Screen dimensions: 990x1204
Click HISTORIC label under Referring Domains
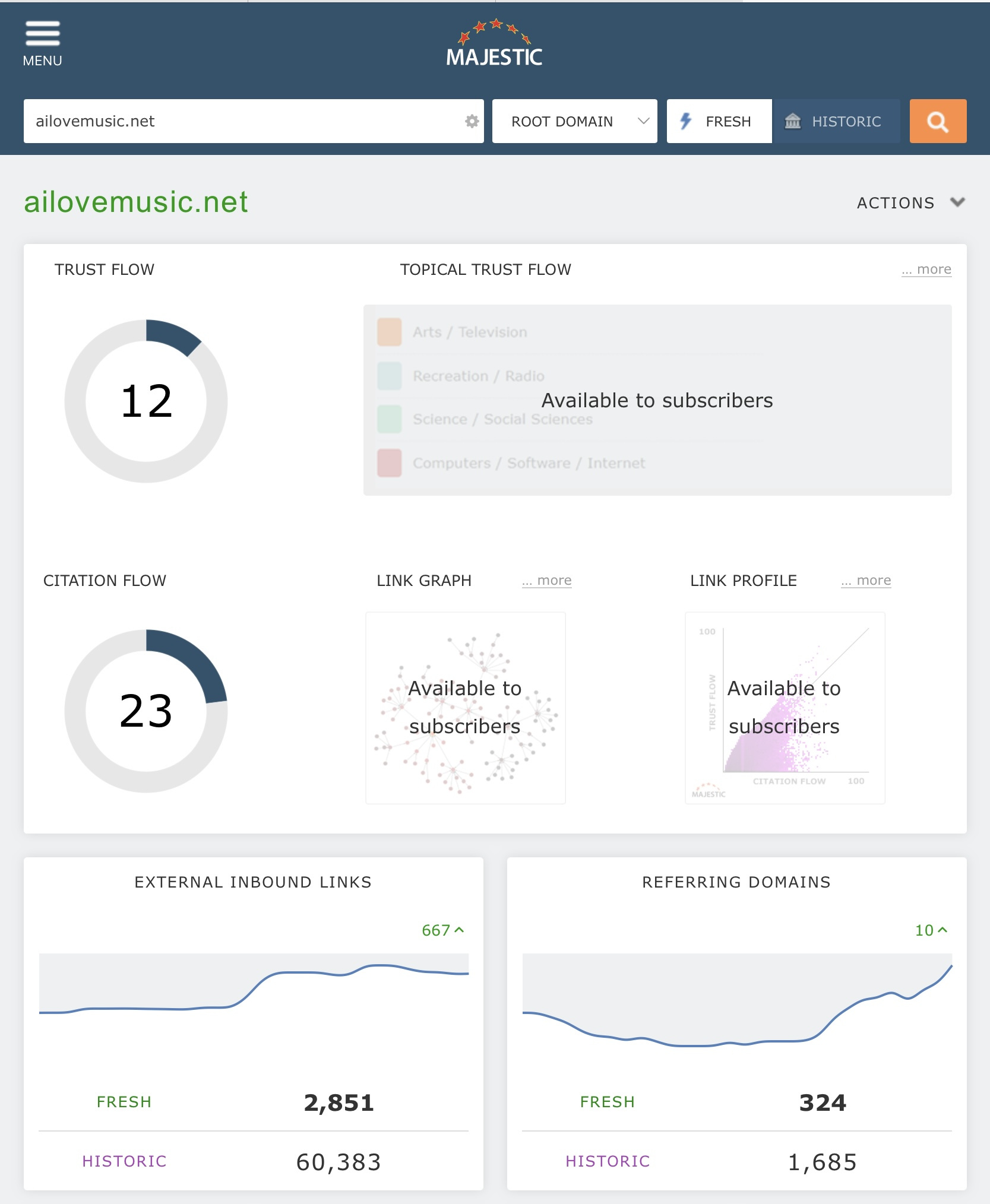(x=608, y=1161)
